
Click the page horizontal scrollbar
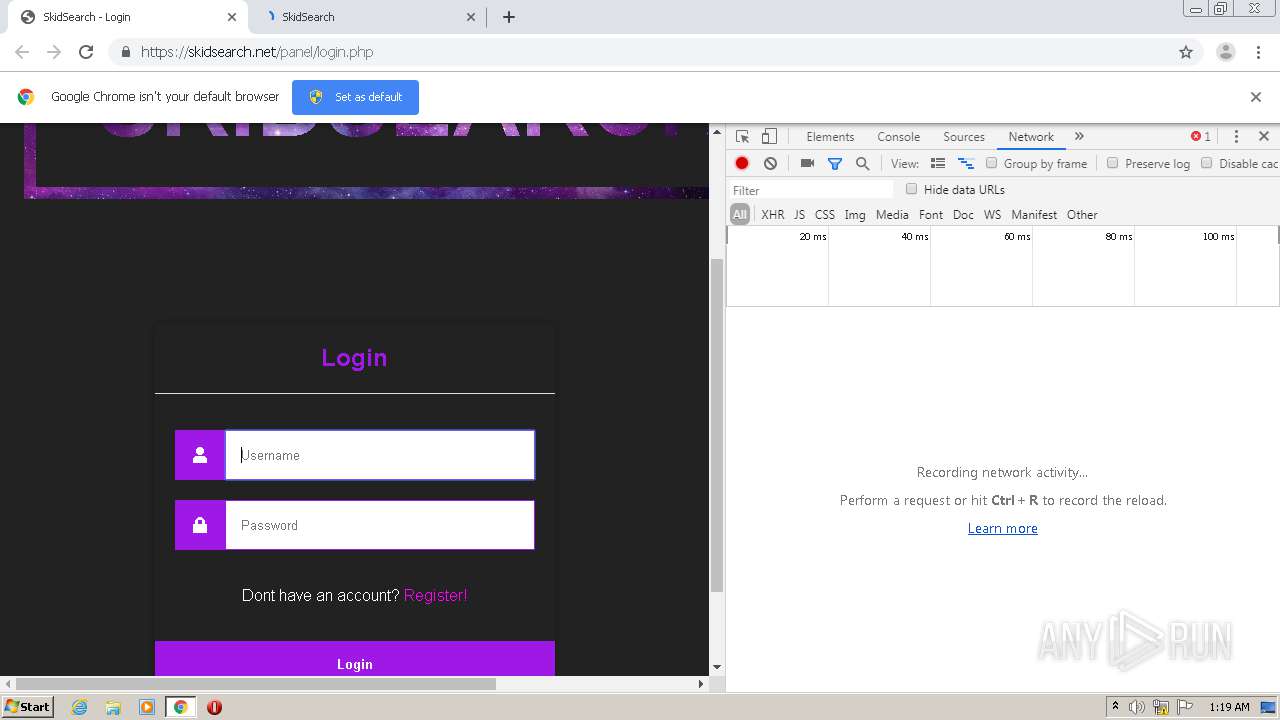[257, 684]
